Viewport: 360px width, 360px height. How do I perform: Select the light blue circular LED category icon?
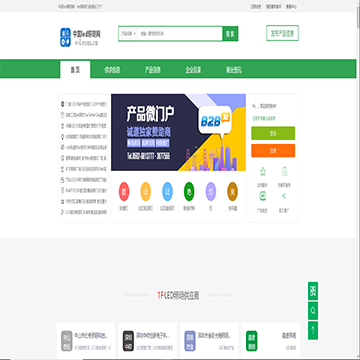point(167,191)
